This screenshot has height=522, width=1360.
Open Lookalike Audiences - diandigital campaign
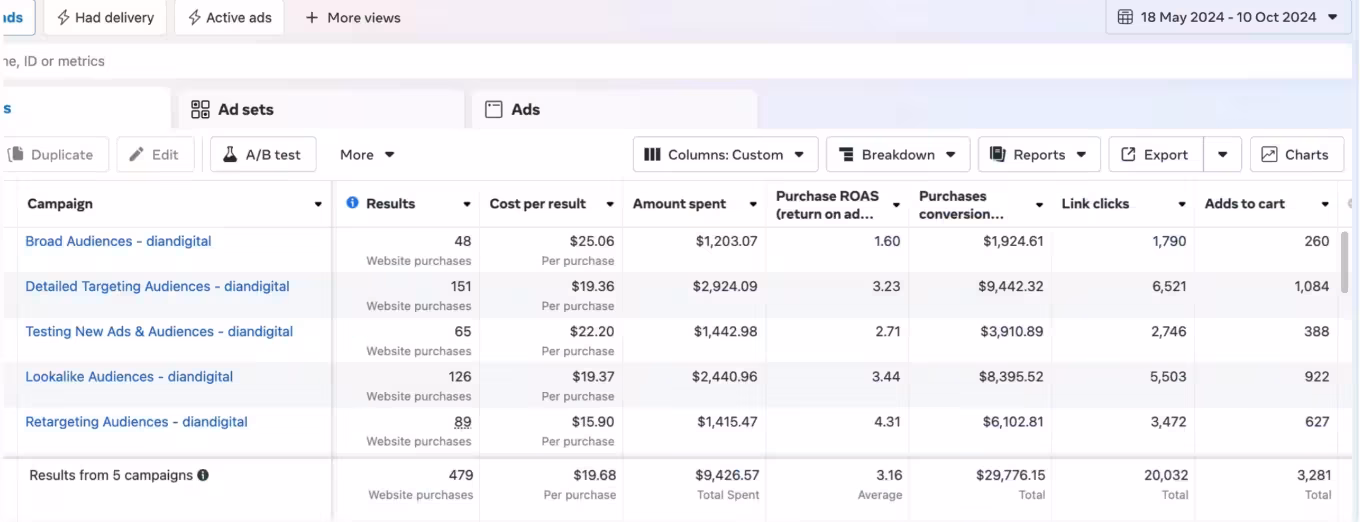coord(129,376)
